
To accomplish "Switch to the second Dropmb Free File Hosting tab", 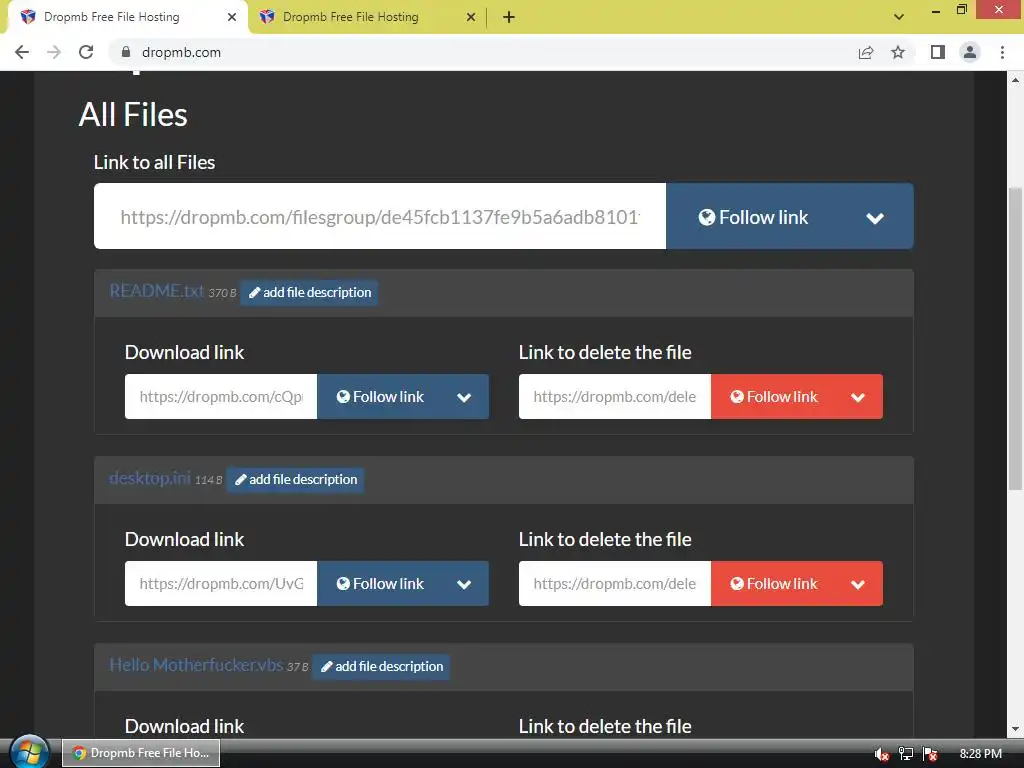I will click(366, 17).
